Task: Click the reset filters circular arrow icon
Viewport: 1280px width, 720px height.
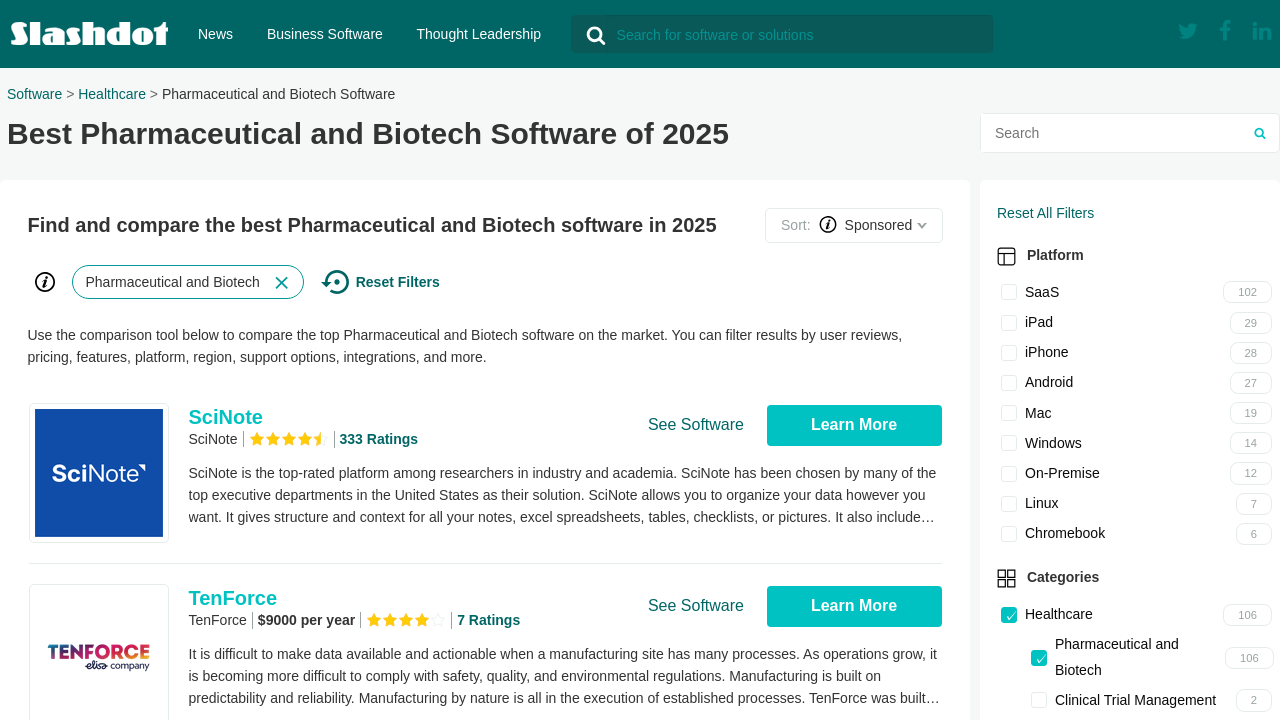Action: tap(336, 282)
